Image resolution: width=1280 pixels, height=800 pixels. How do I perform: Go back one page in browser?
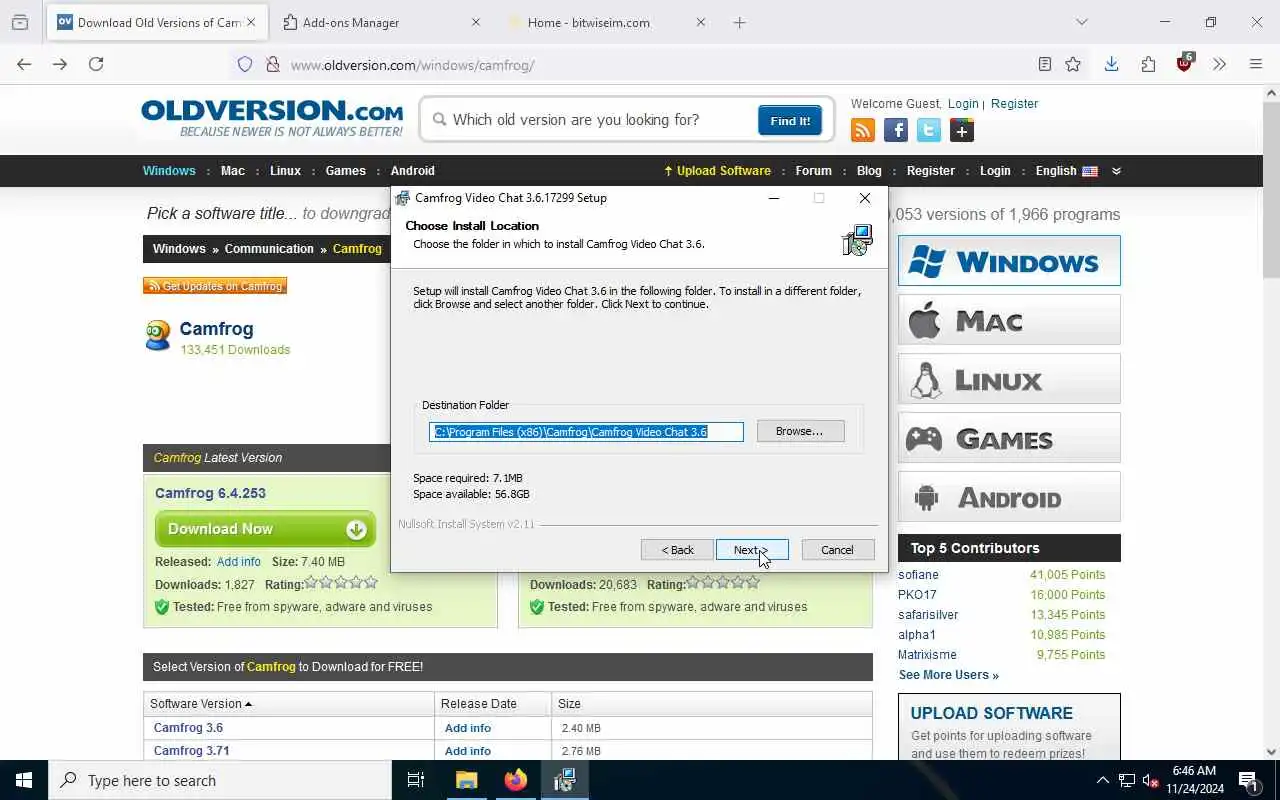24,64
